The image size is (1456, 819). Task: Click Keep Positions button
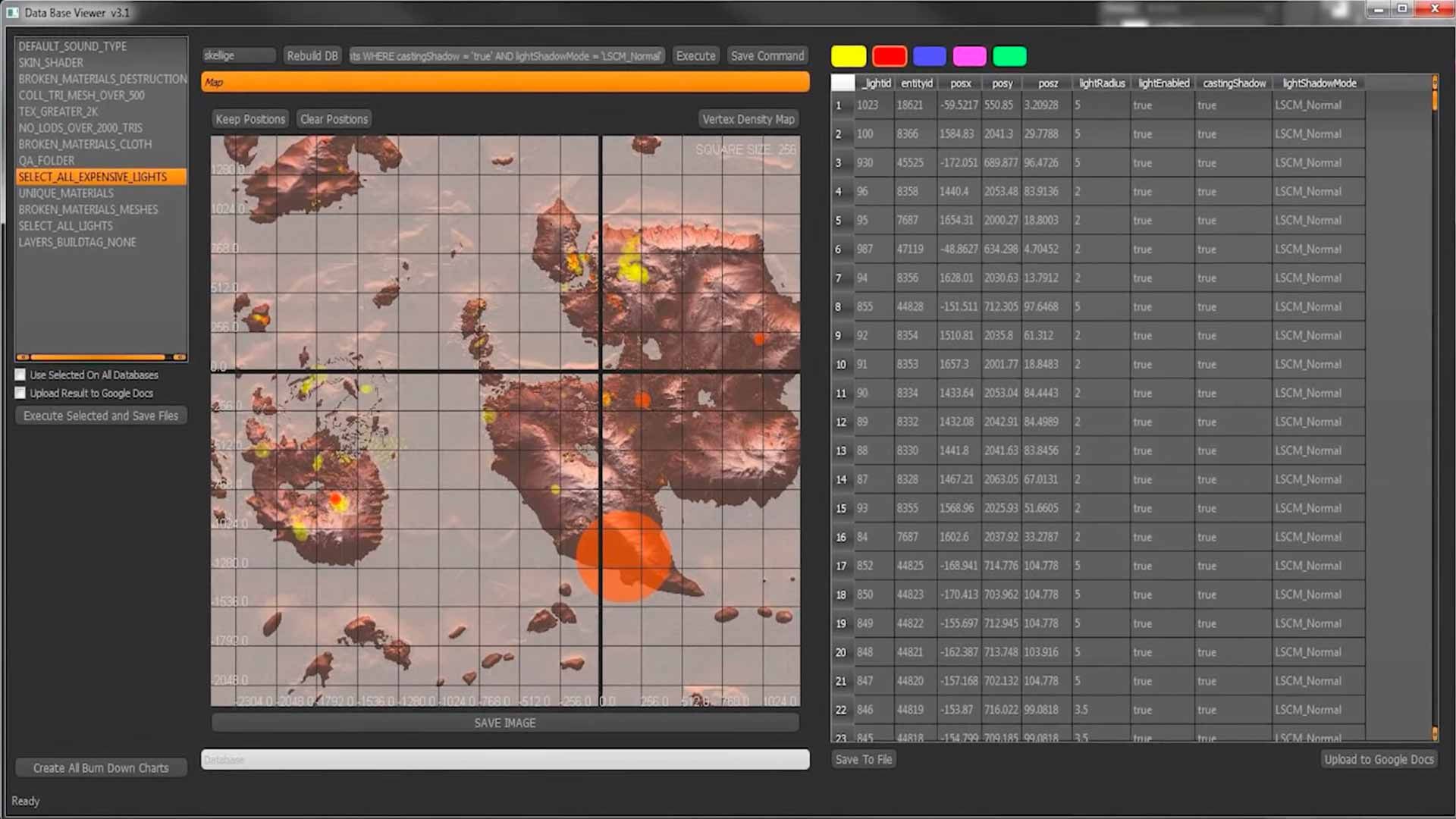pyautogui.click(x=250, y=119)
